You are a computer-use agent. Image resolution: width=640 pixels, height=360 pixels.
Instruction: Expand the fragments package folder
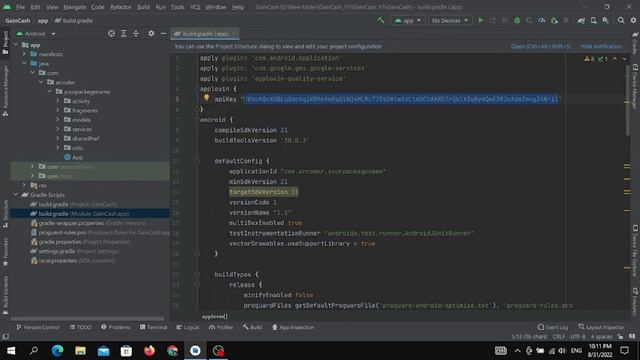[58, 110]
